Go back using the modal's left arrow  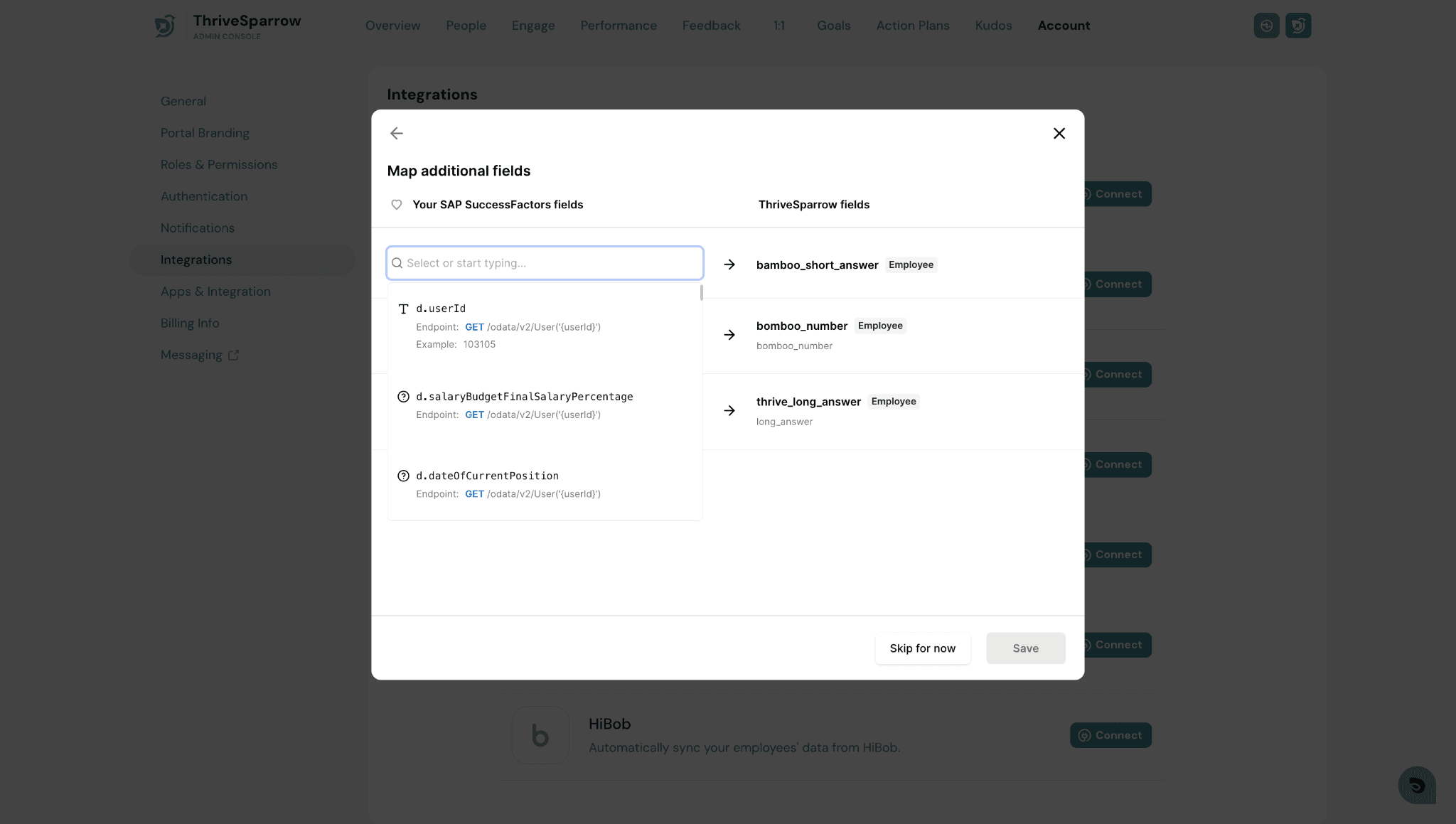pos(397,133)
